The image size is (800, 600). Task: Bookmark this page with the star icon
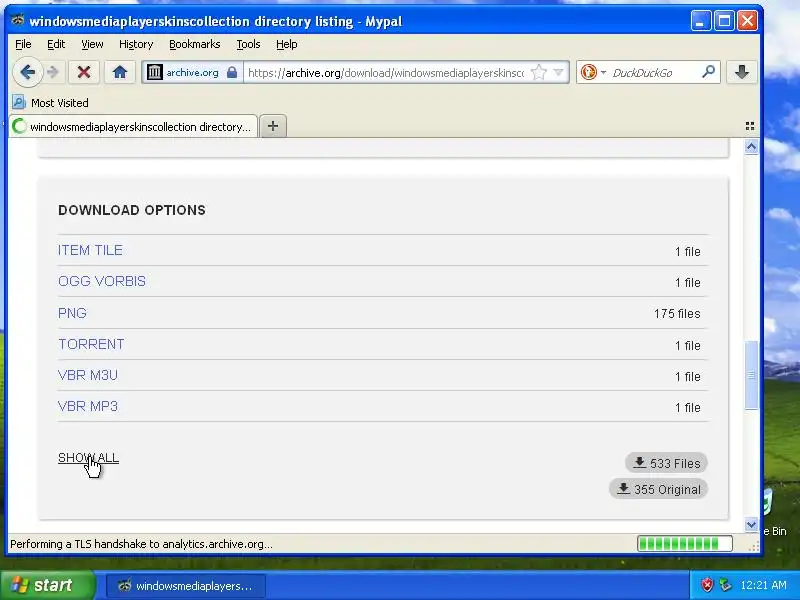(538, 72)
